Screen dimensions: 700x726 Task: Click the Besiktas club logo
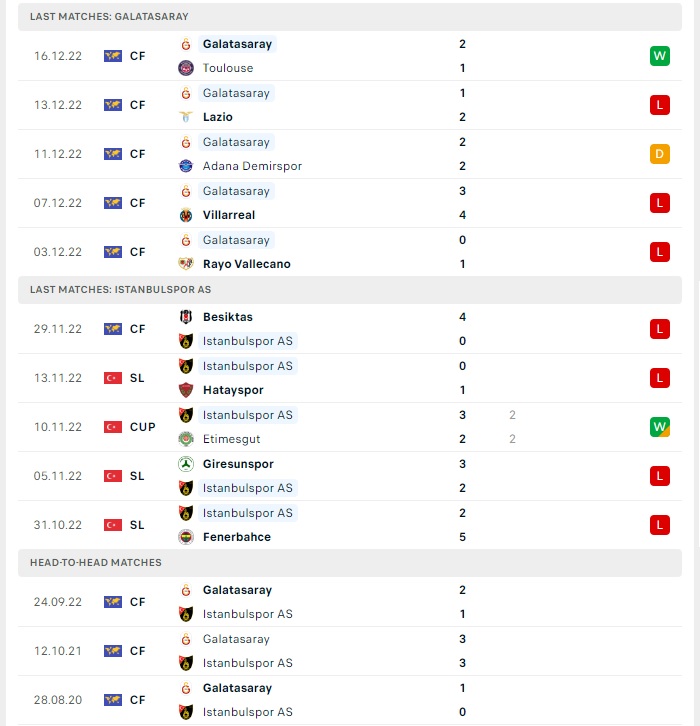click(x=186, y=317)
